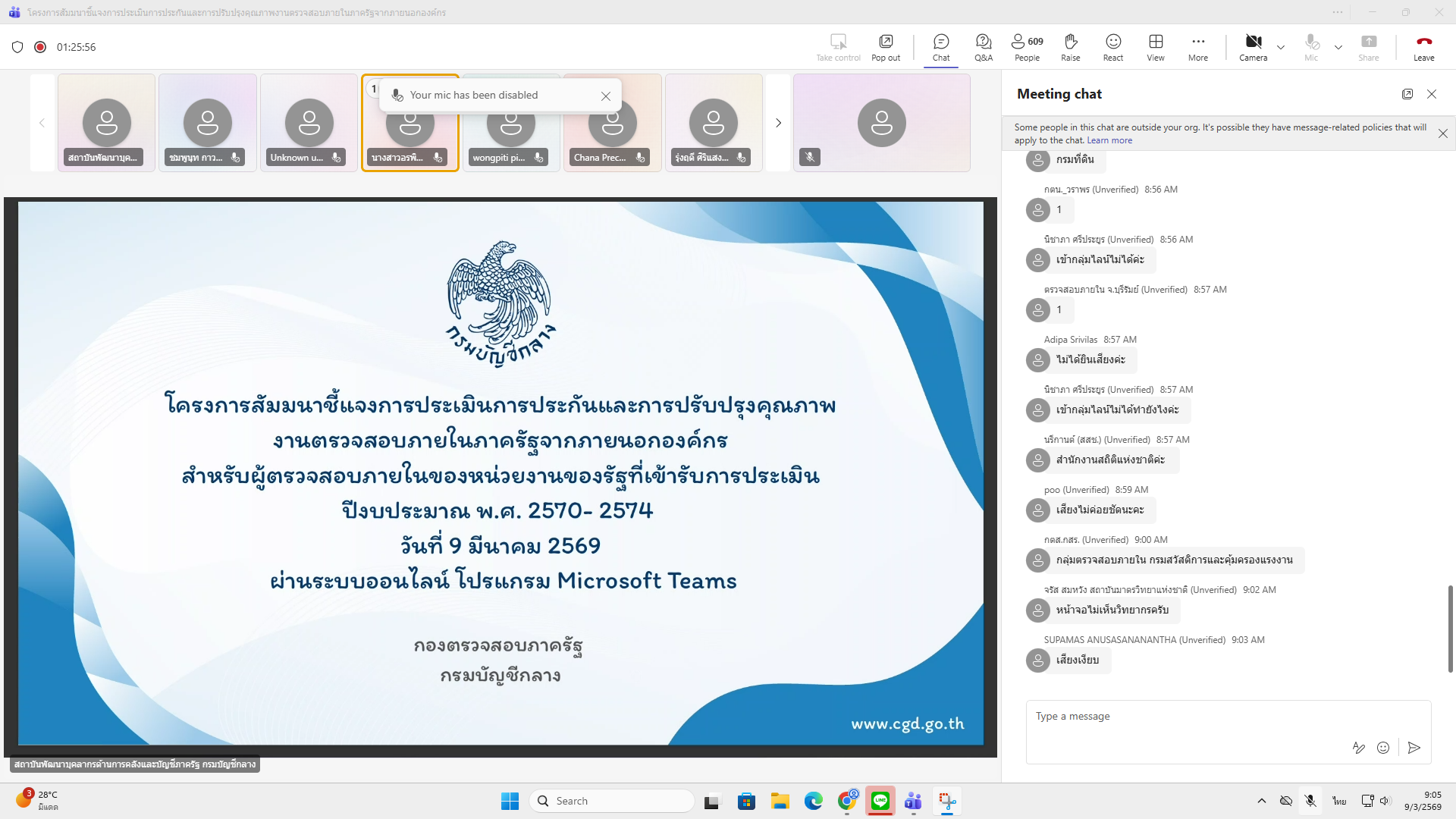Pop out the shared content
Image resolution: width=1456 pixels, height=819 pixels.
pyautogui.click(x=885, y=47)
